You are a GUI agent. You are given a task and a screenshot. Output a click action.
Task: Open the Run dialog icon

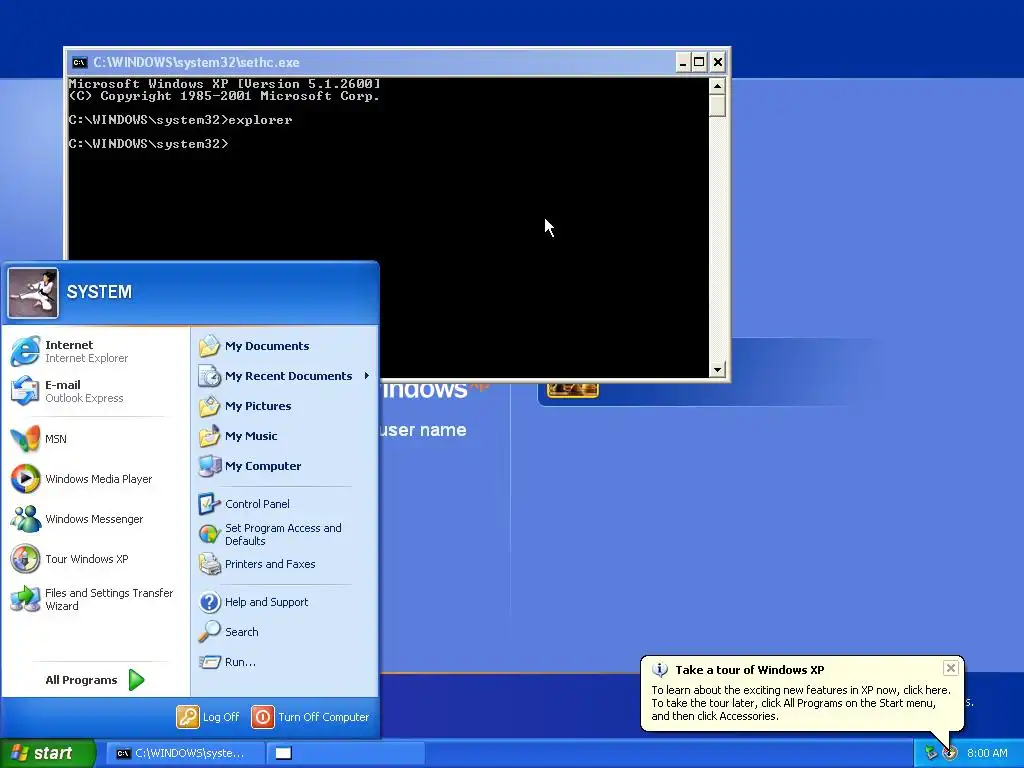(210, 662)
